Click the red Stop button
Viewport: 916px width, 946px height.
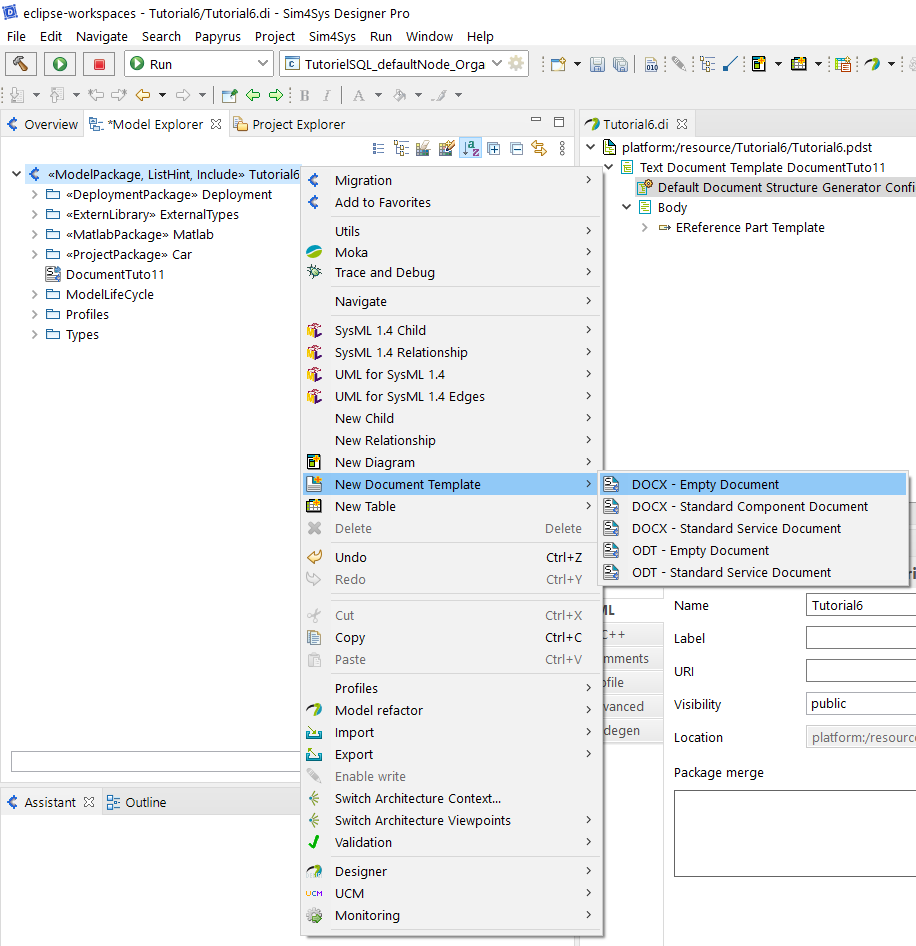100,64
